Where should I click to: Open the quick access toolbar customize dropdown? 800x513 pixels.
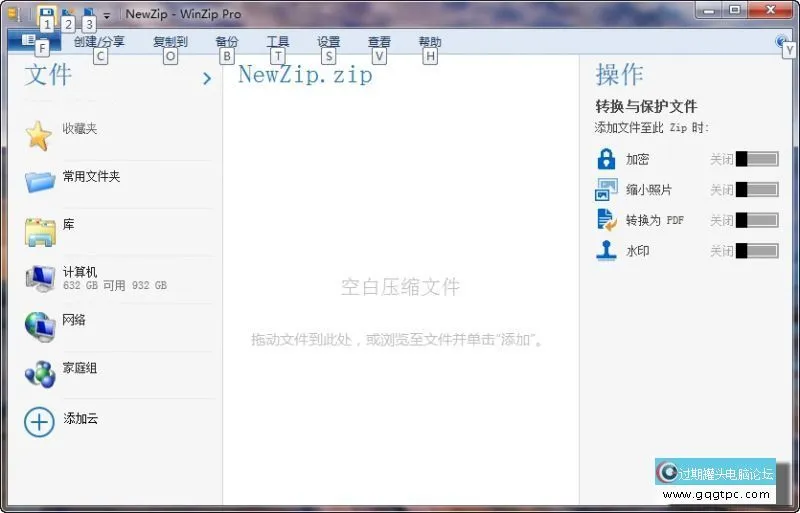pyautogui.click(x=107, y=16)
